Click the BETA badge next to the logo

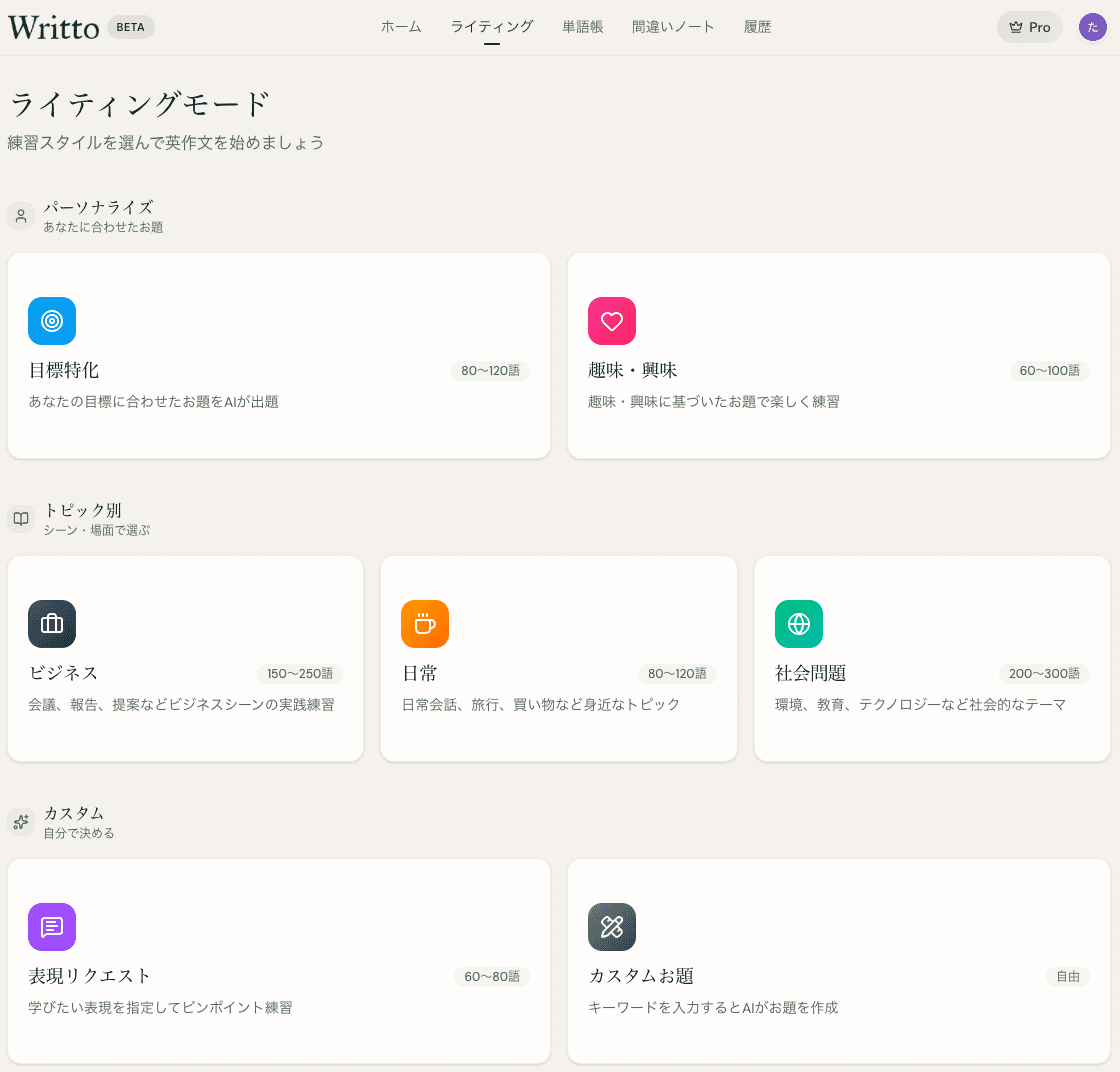[130, 27]
